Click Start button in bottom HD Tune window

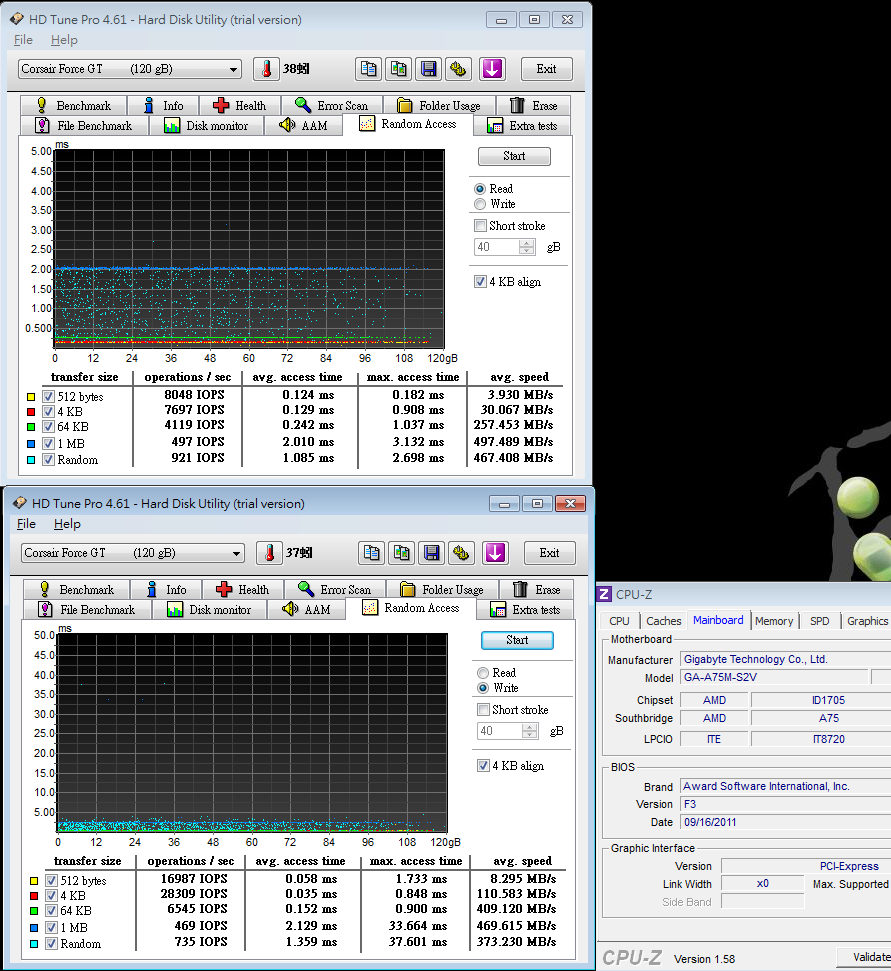coord(517,640)
